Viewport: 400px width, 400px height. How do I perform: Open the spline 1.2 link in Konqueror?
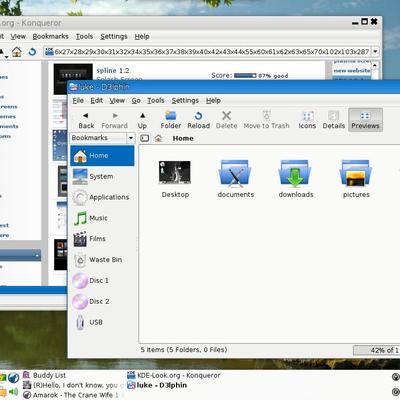click(113, 71)
